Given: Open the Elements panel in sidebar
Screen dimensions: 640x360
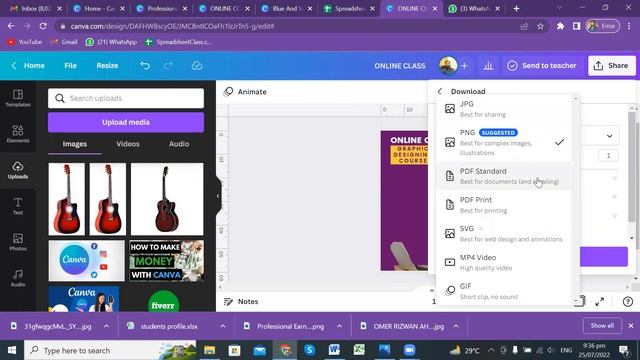Looking at the screenshot, I should (18, 134).
